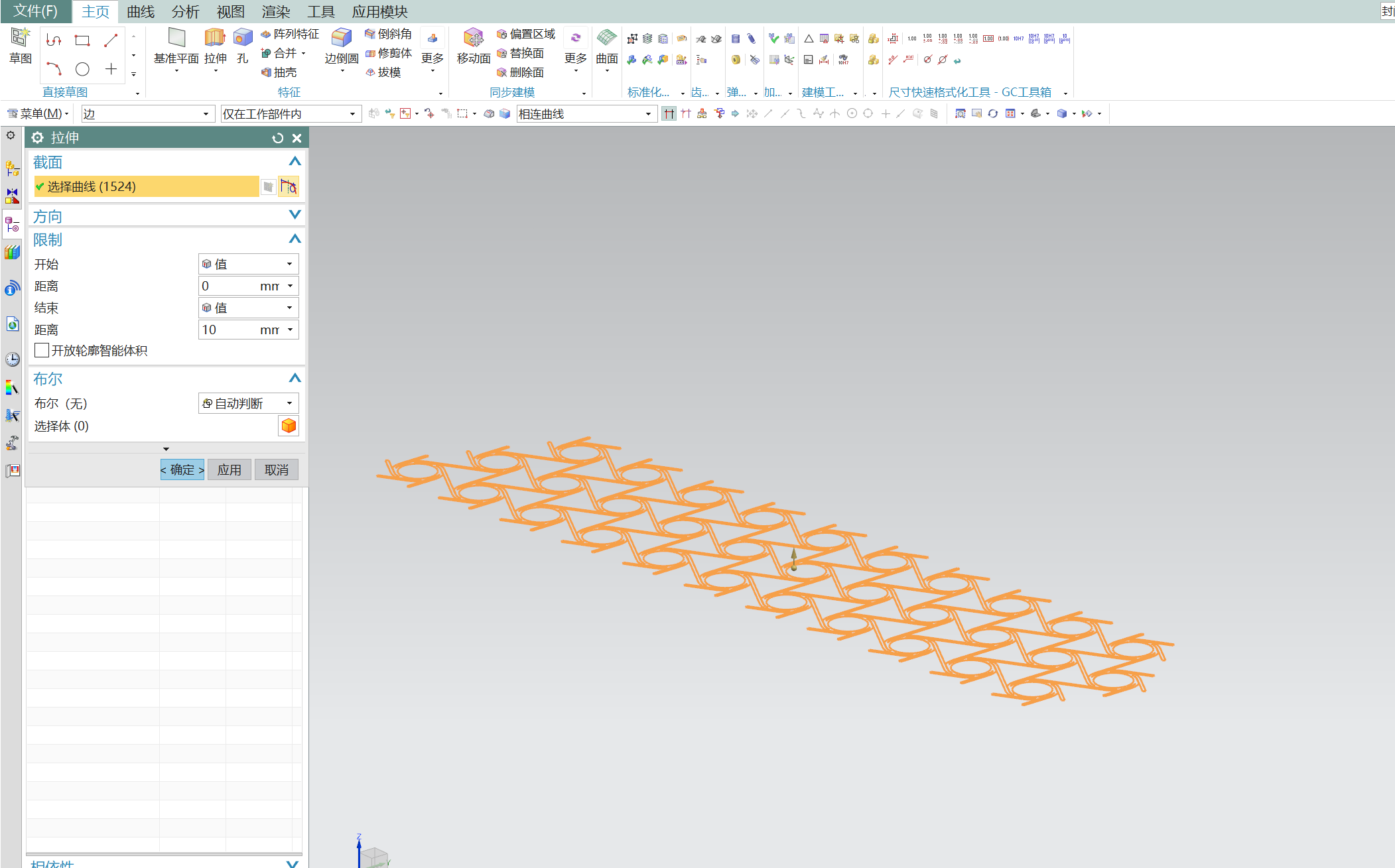Toggle open profile smart volume checkbox
The height and width of the screenshot is (868, 1395).
(42, 350)
